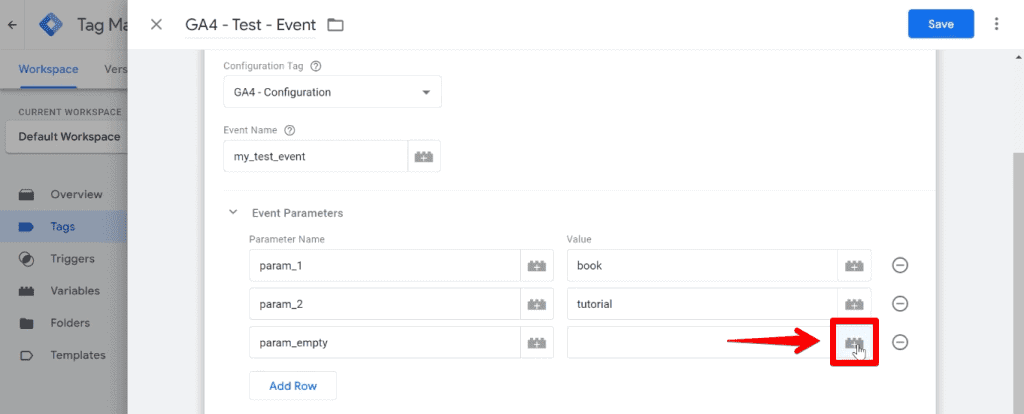Click variable icon beside param_1 name field
This screenshot has height=414, width=1024.
537,266
